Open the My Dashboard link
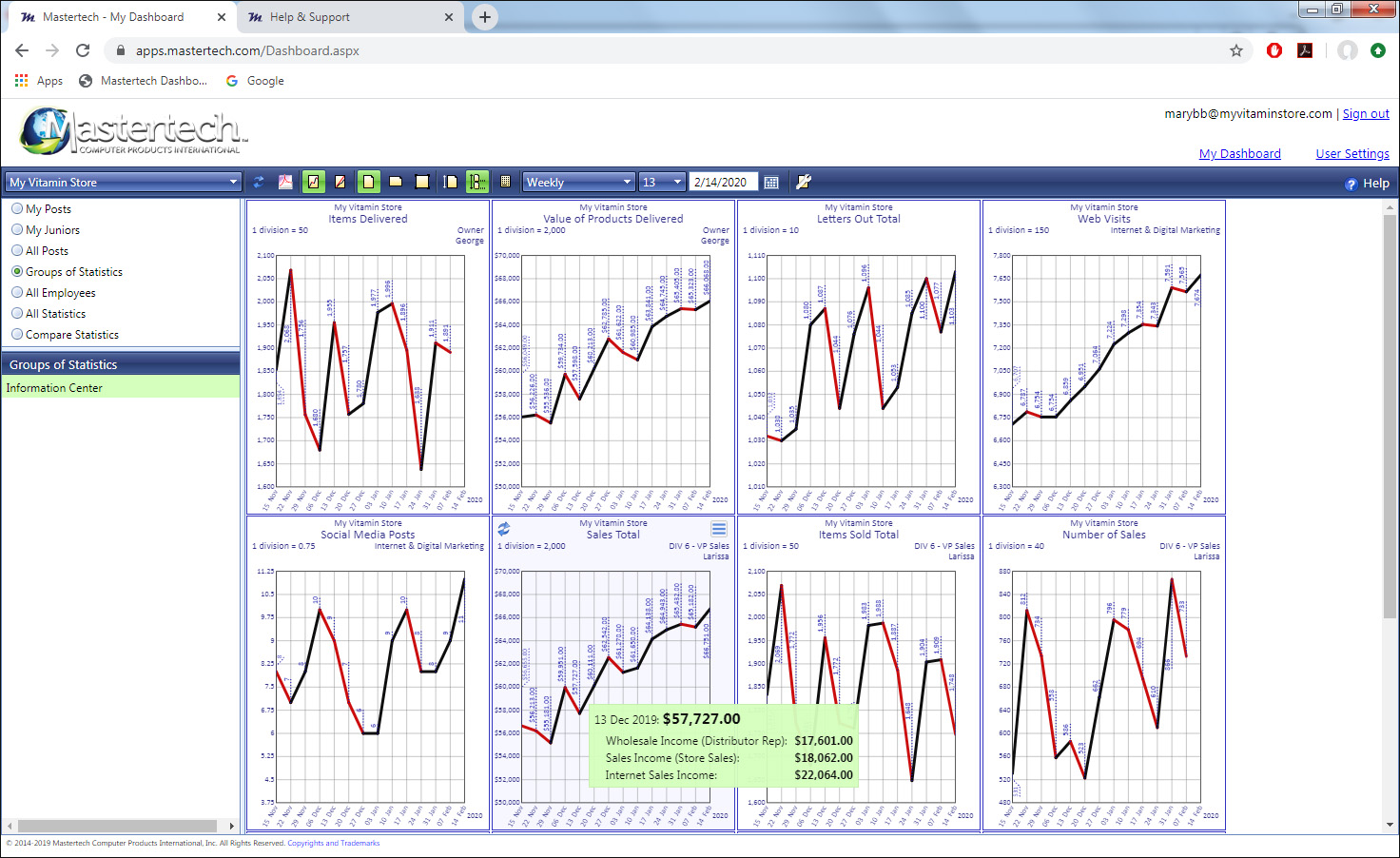The height and width of the screenshot is (858, 1400). click(x=1239, y=154)
